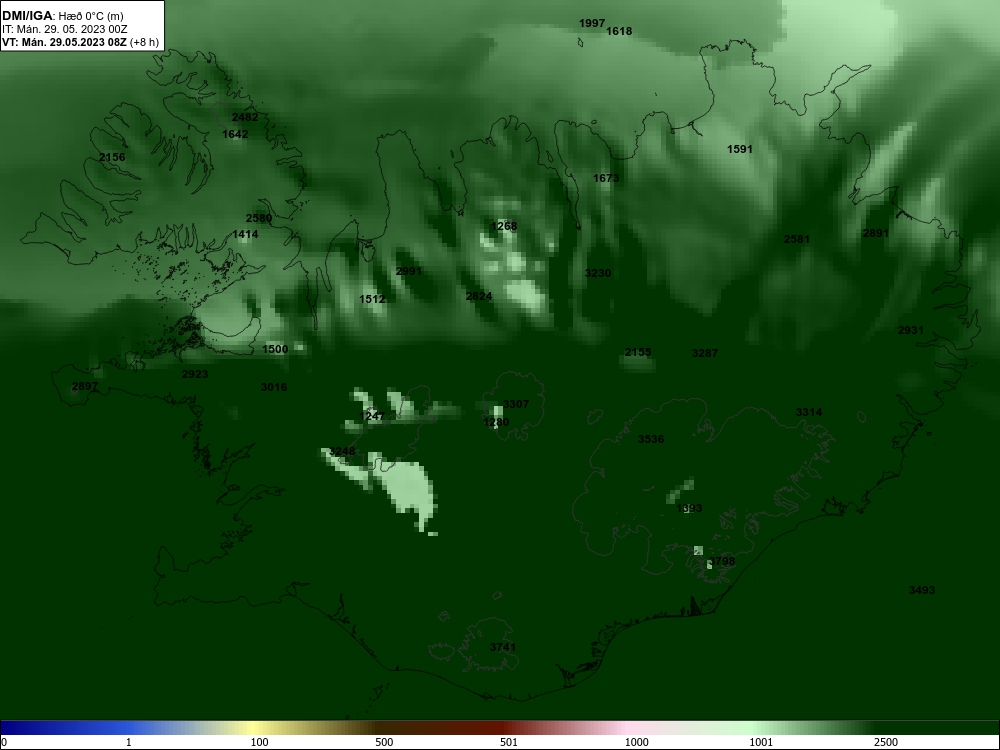
Task: Click the initial time line 'IT: Mán. 29. 05. 2023 00Z'
Action: (x=65, y=29)
